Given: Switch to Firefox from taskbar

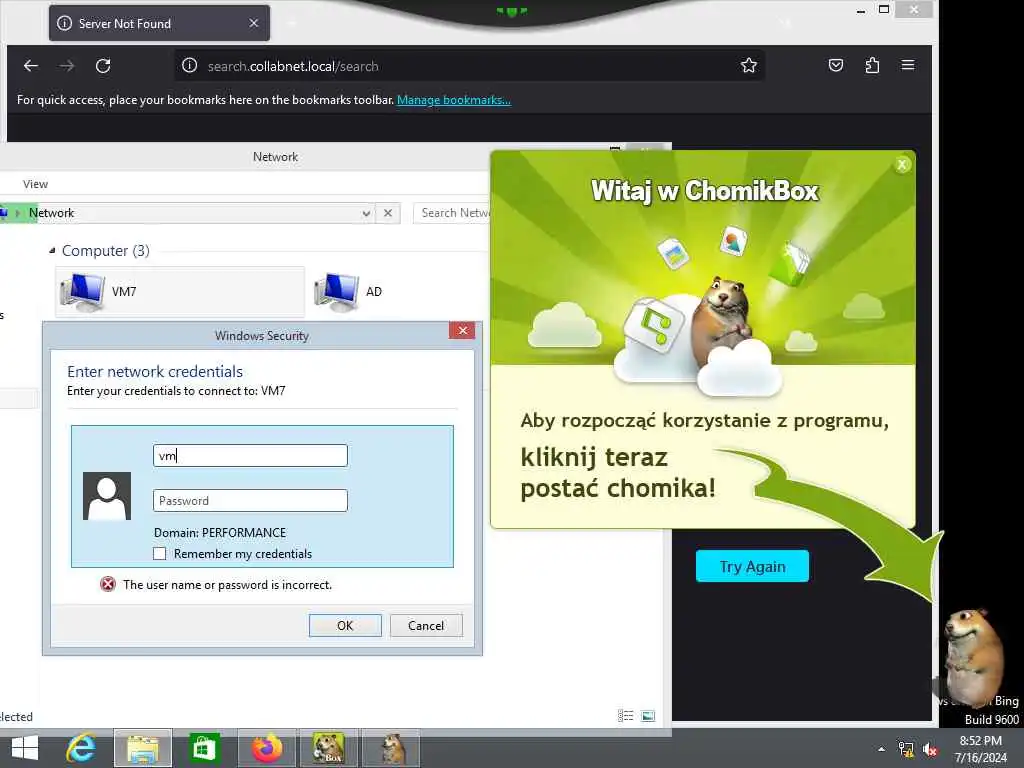Looking at the screenshot, I should [x=266, y=748].
